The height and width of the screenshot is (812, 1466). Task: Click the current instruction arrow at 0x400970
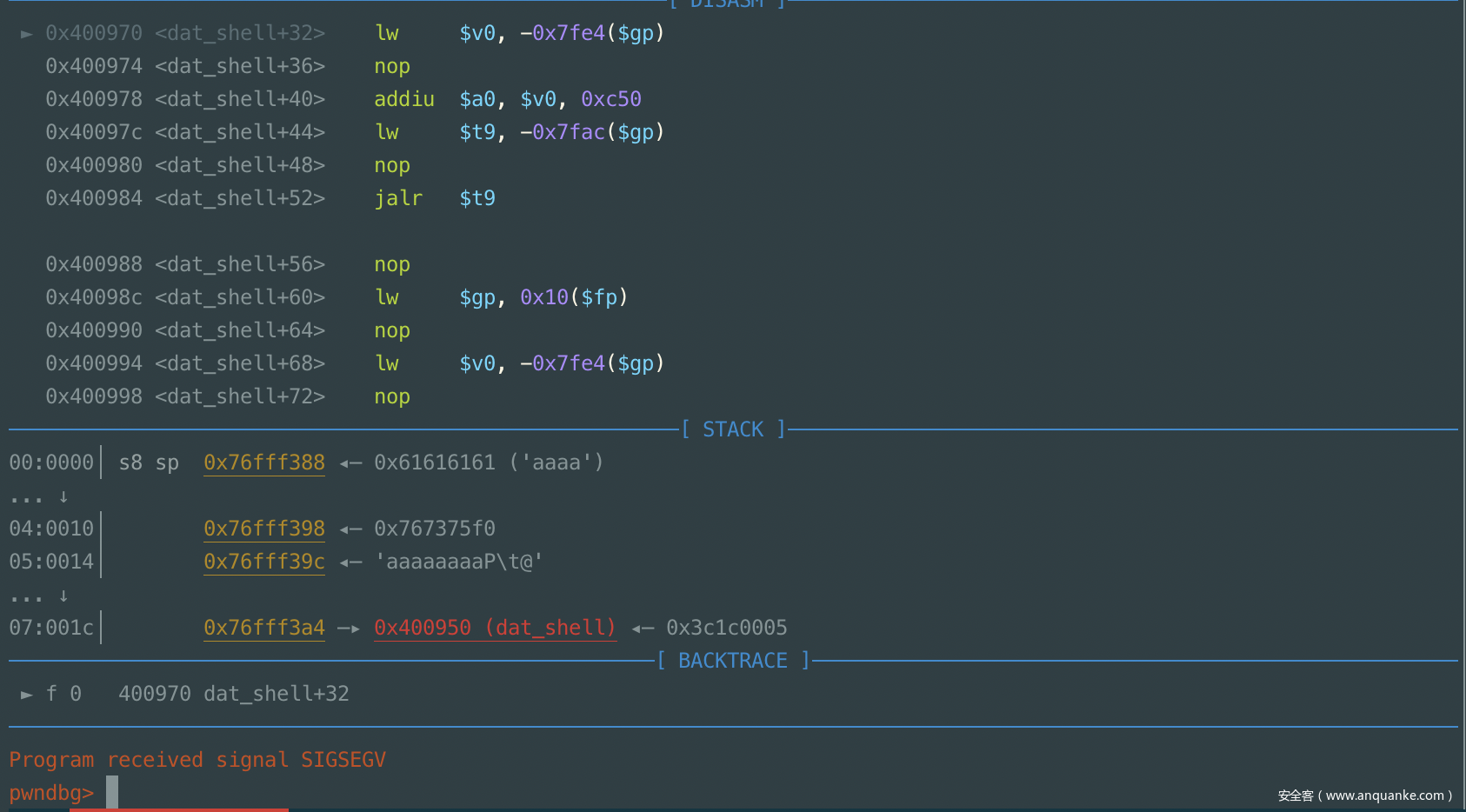[x=27, y=34]
